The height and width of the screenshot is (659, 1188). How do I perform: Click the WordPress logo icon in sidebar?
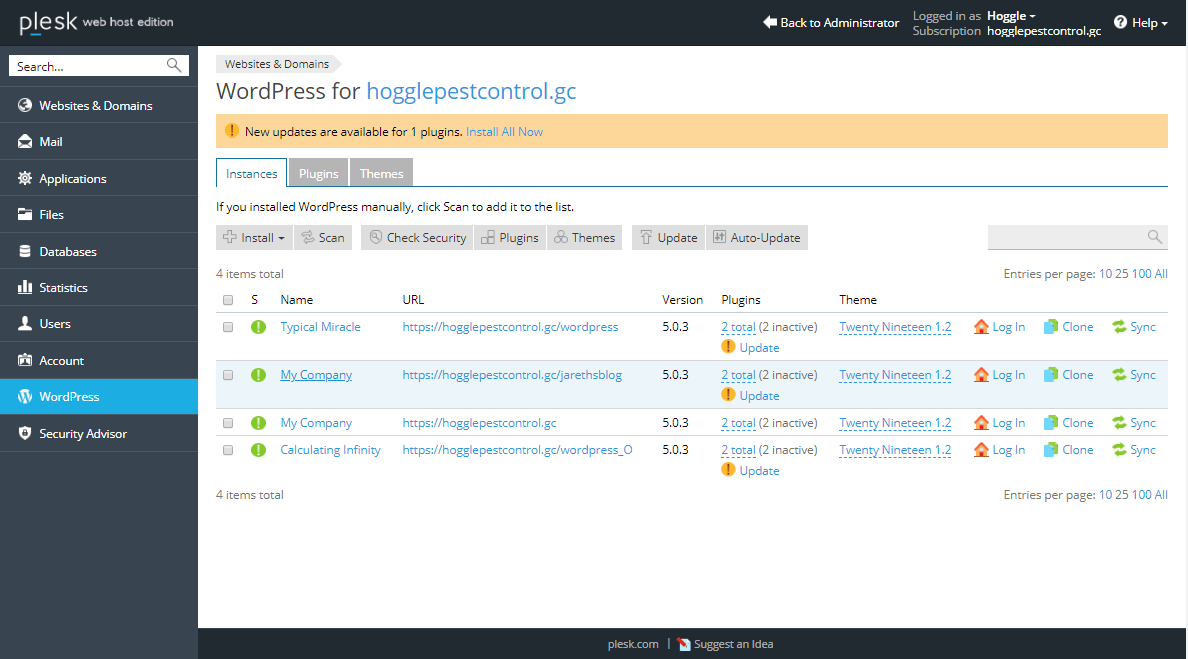point(25,396)
